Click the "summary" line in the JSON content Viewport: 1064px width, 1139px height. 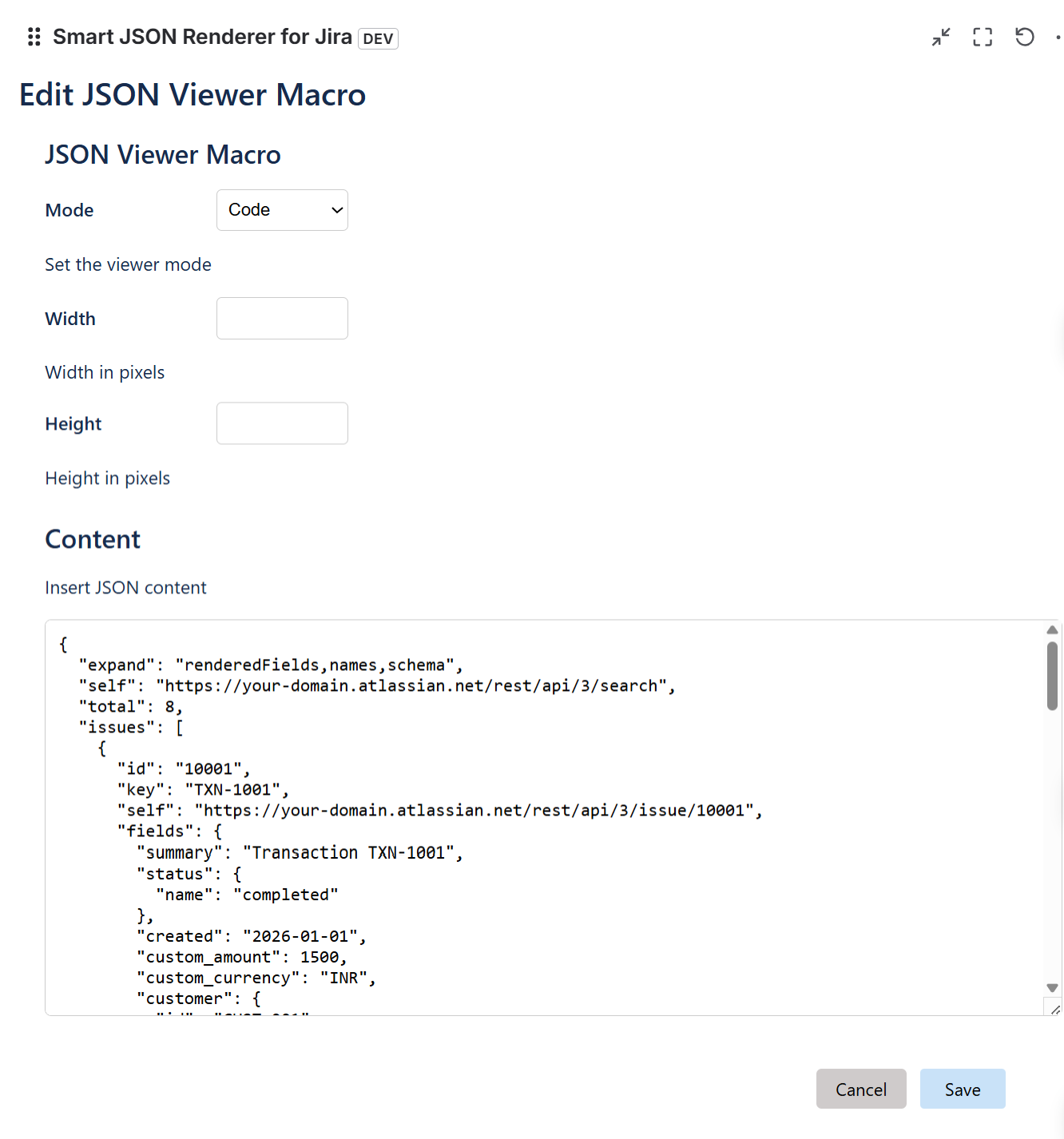point(300,853)
